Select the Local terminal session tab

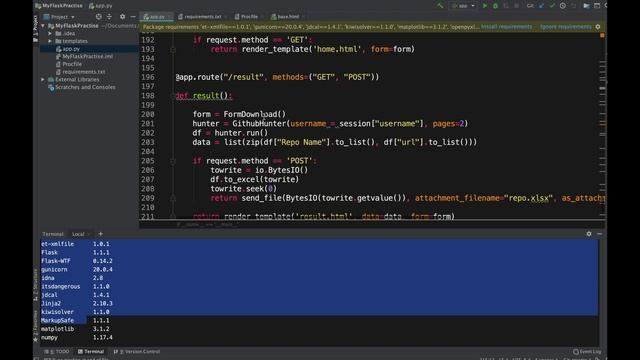80,234
